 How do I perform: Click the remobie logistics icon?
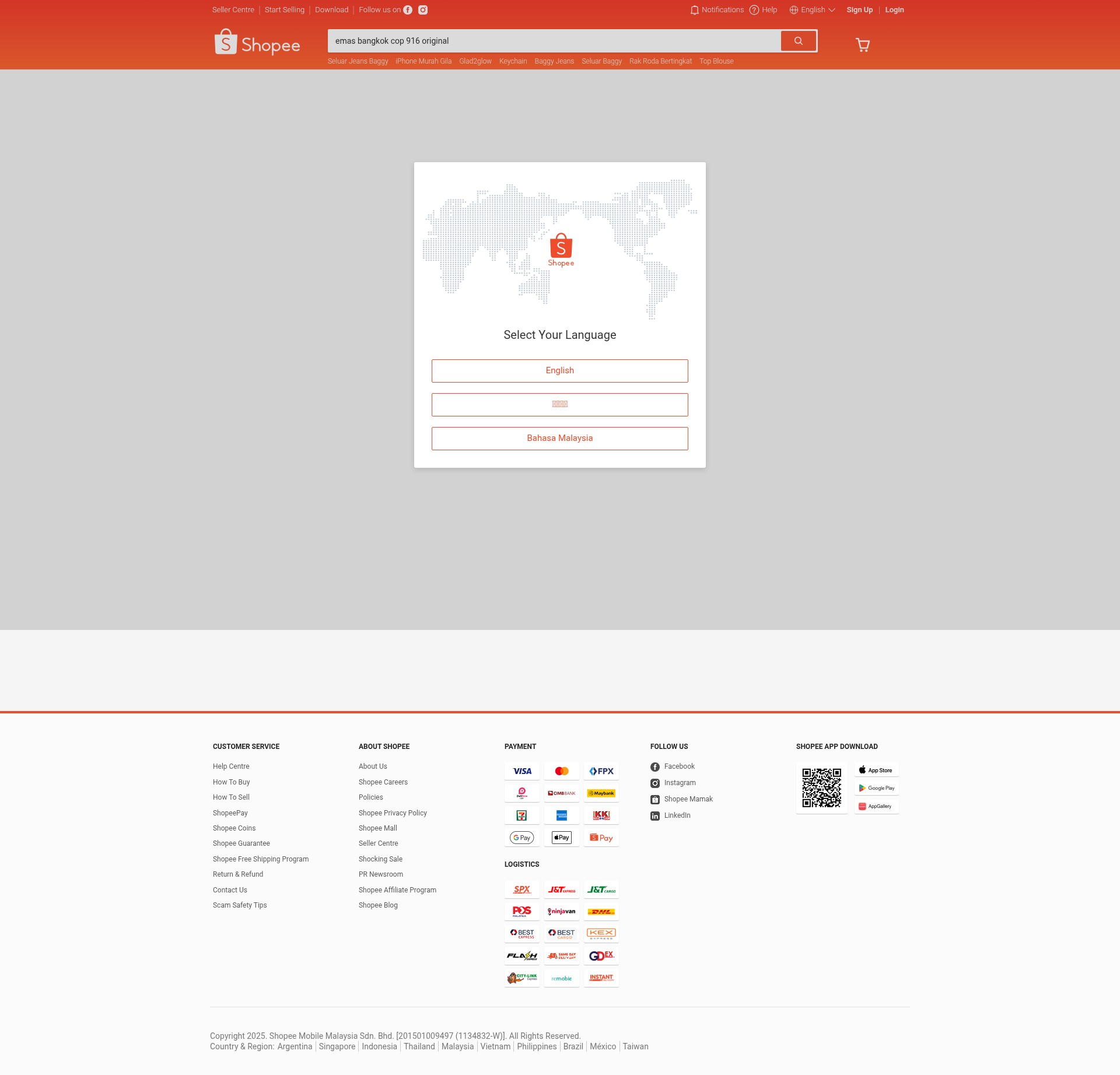point(562,978)
